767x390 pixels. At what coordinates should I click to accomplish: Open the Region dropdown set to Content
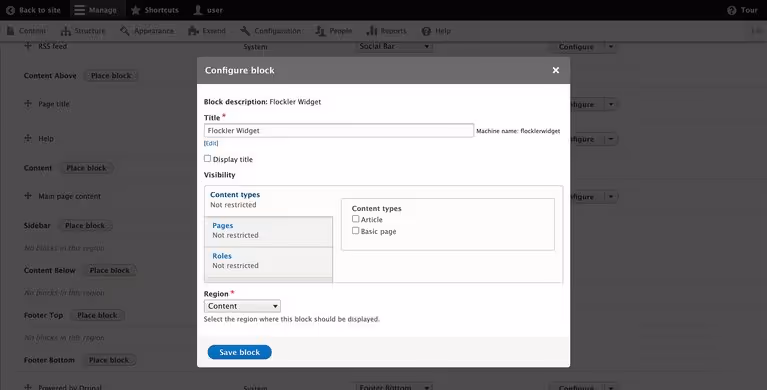(x=242, y=306)
